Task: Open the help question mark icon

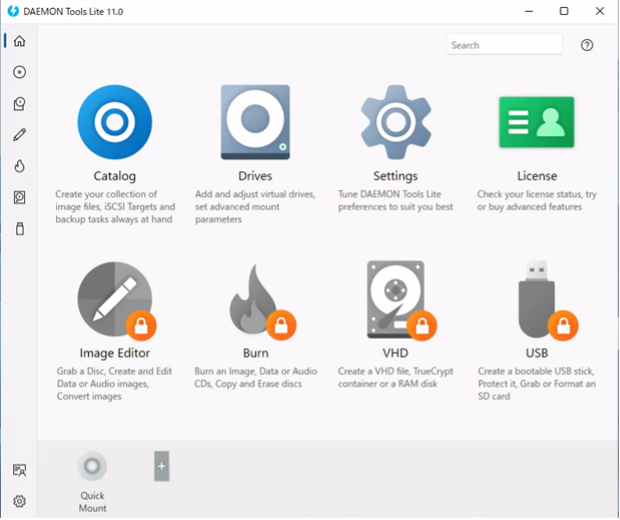Action: click(587, 45)
